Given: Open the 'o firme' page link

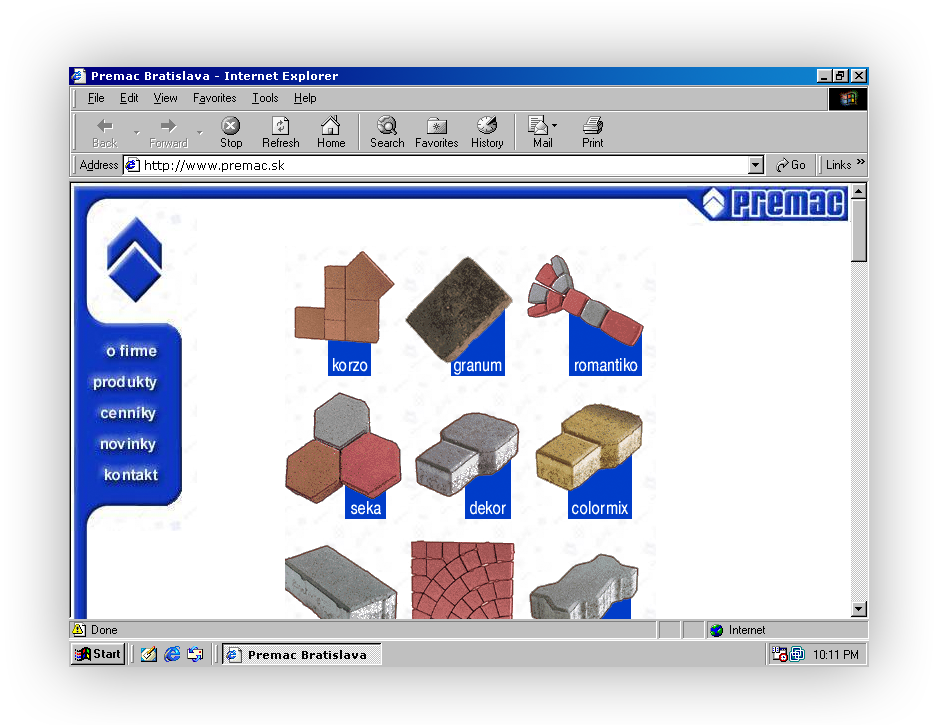Looking at the screenshot, I should tap(131, 351).
